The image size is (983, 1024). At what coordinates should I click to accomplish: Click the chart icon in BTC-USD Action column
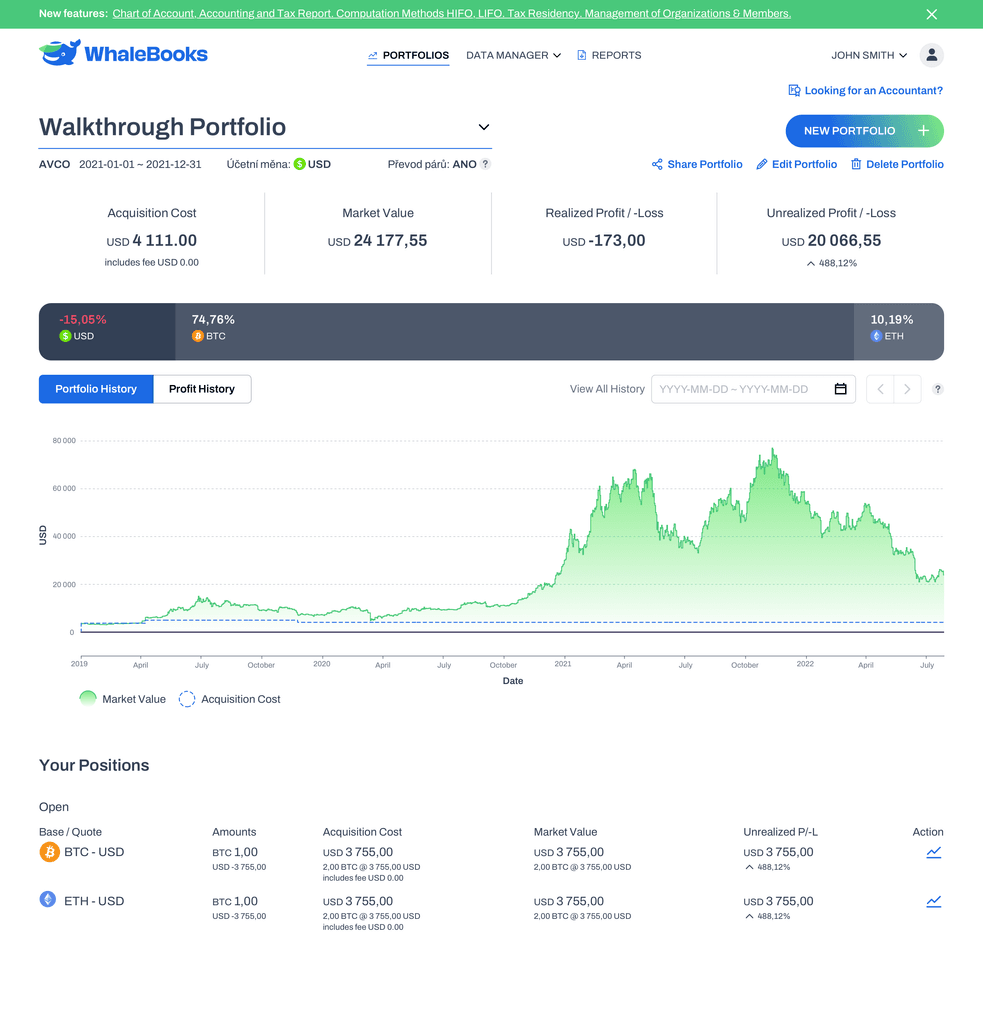(x=933, y=852)
